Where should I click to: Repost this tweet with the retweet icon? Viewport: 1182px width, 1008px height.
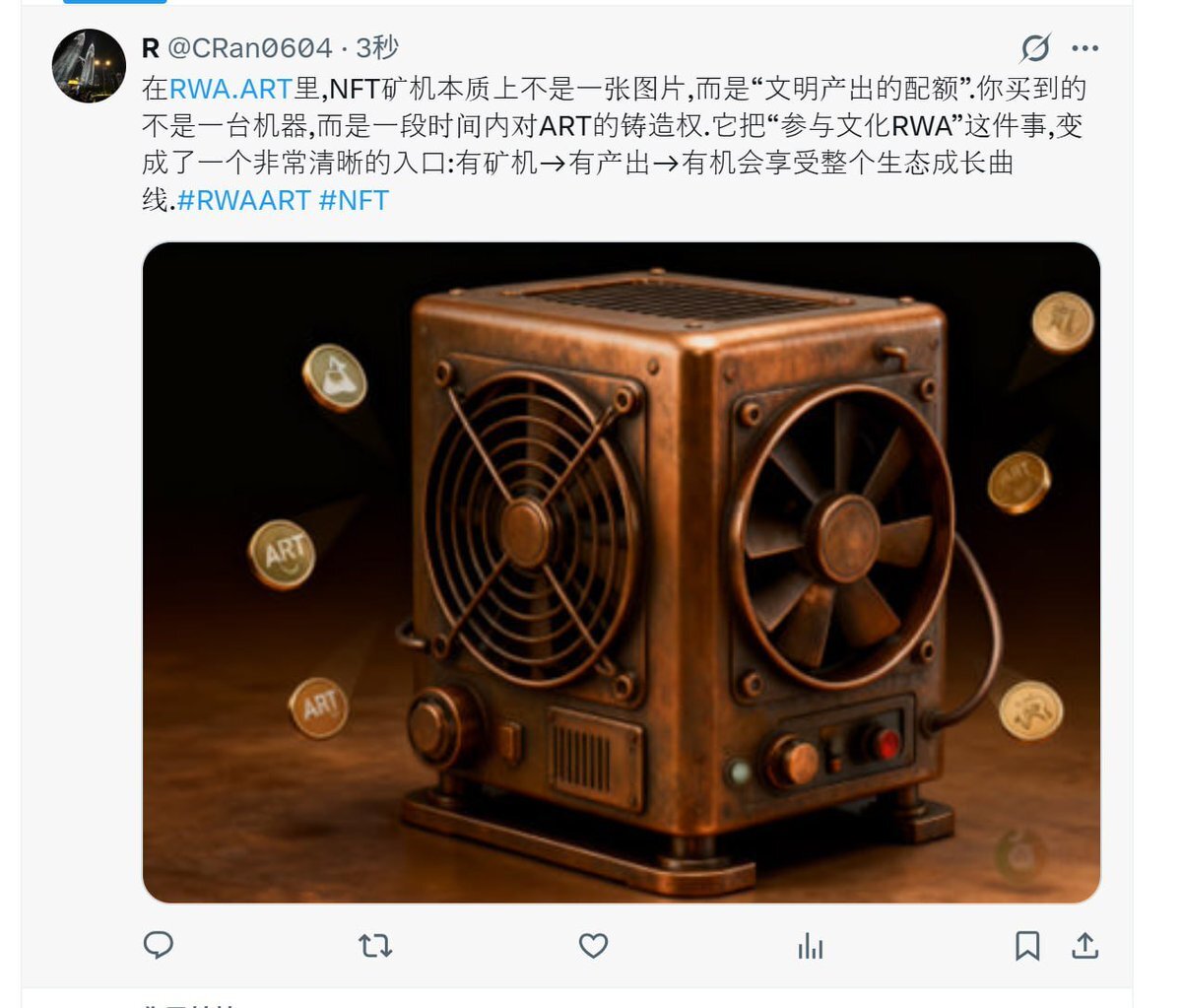click(375, 946)
